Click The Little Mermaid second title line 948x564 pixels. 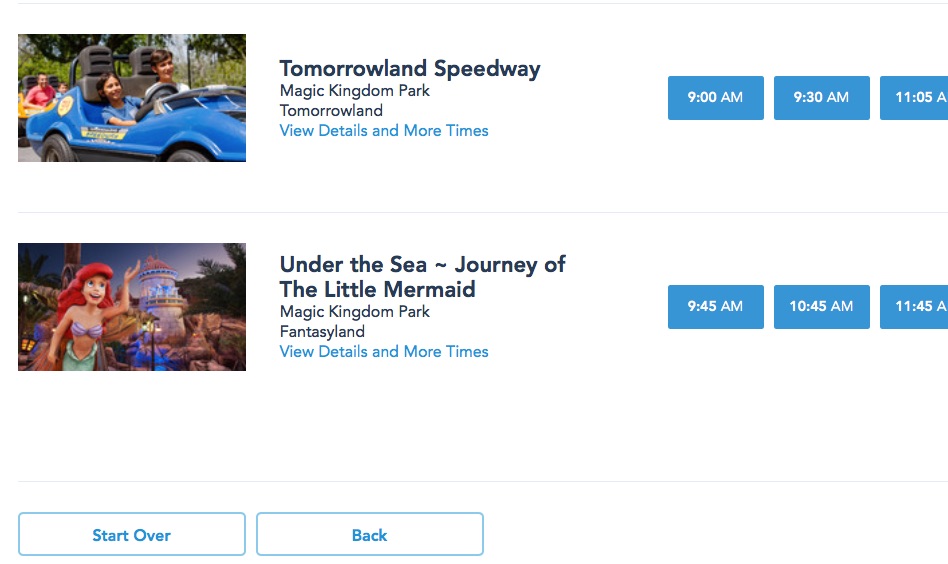pyautogui.click(x=377, y=290)
